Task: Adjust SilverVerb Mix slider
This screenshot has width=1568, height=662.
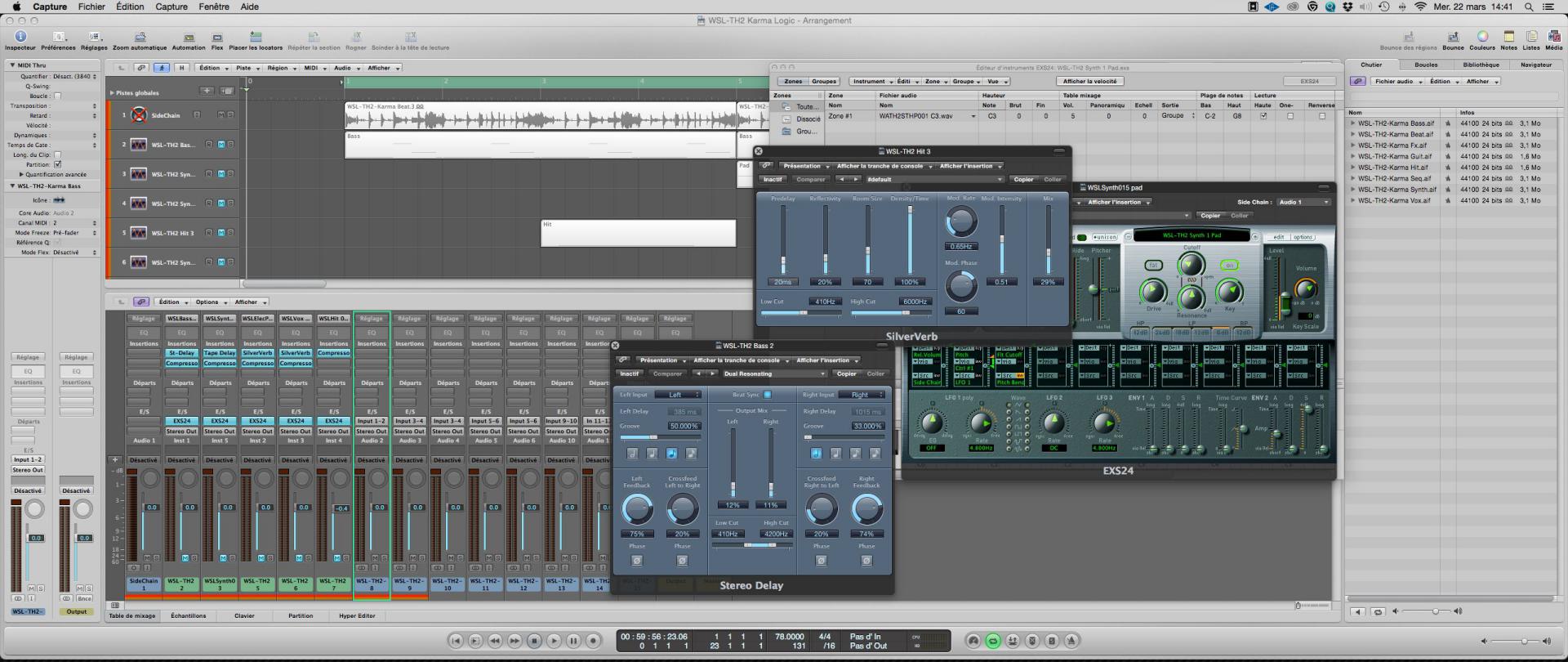Action: click(x=1049, y=239)
